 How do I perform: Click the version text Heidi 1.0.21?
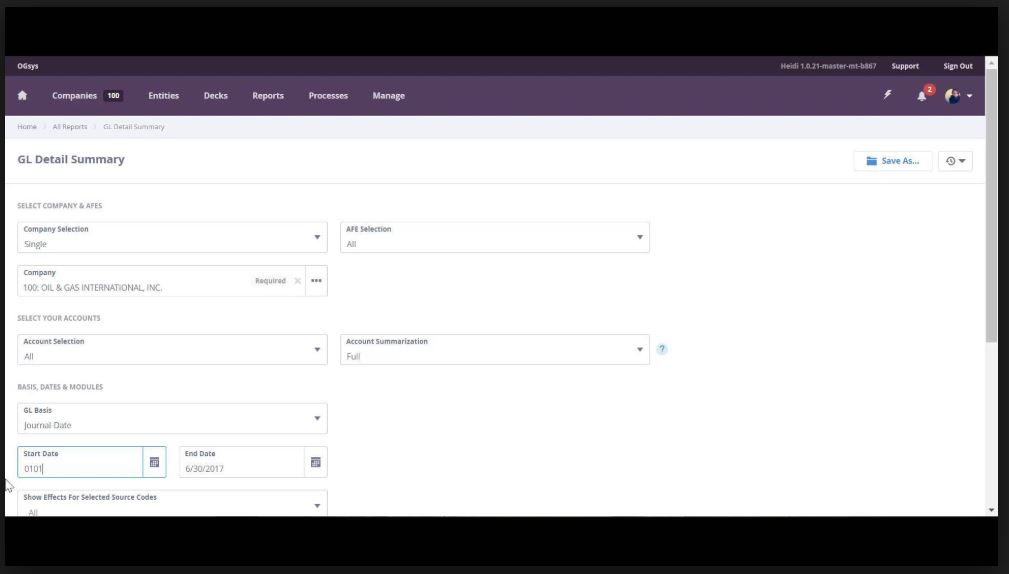tap(828, 66)
